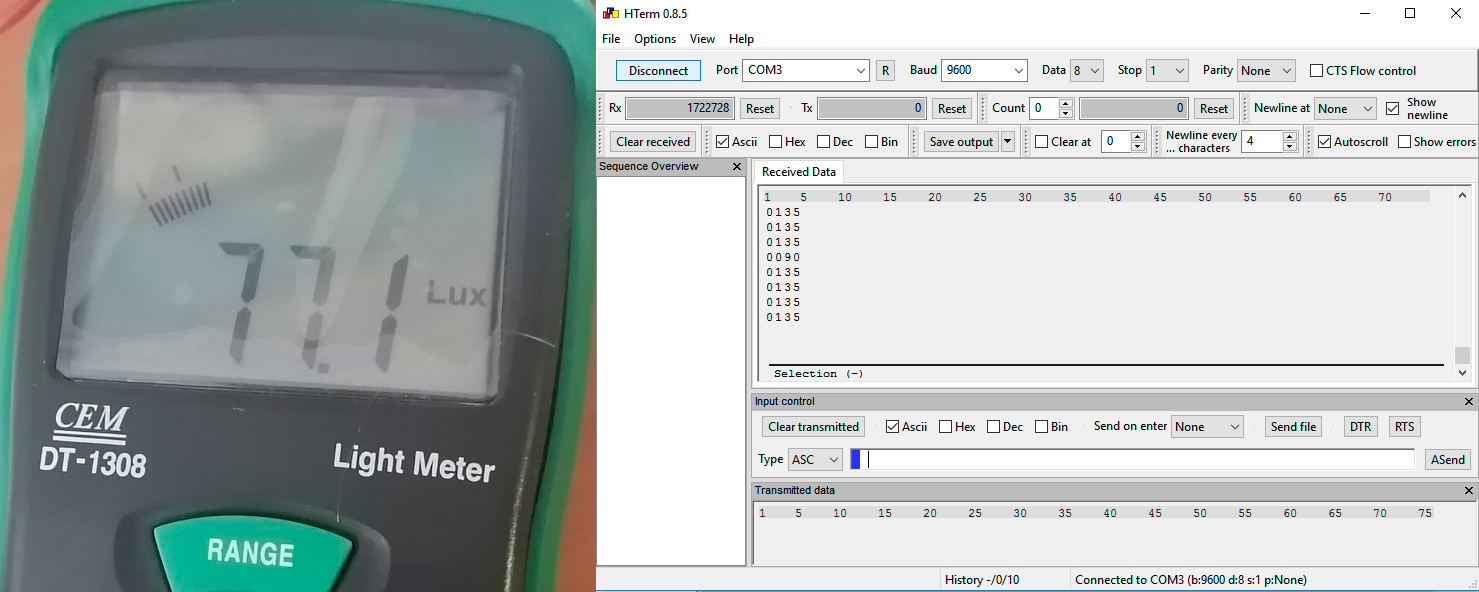Toggle the DTR line button
The height and width of the screenshot is (592, 1479).
tap(1360, 427)
